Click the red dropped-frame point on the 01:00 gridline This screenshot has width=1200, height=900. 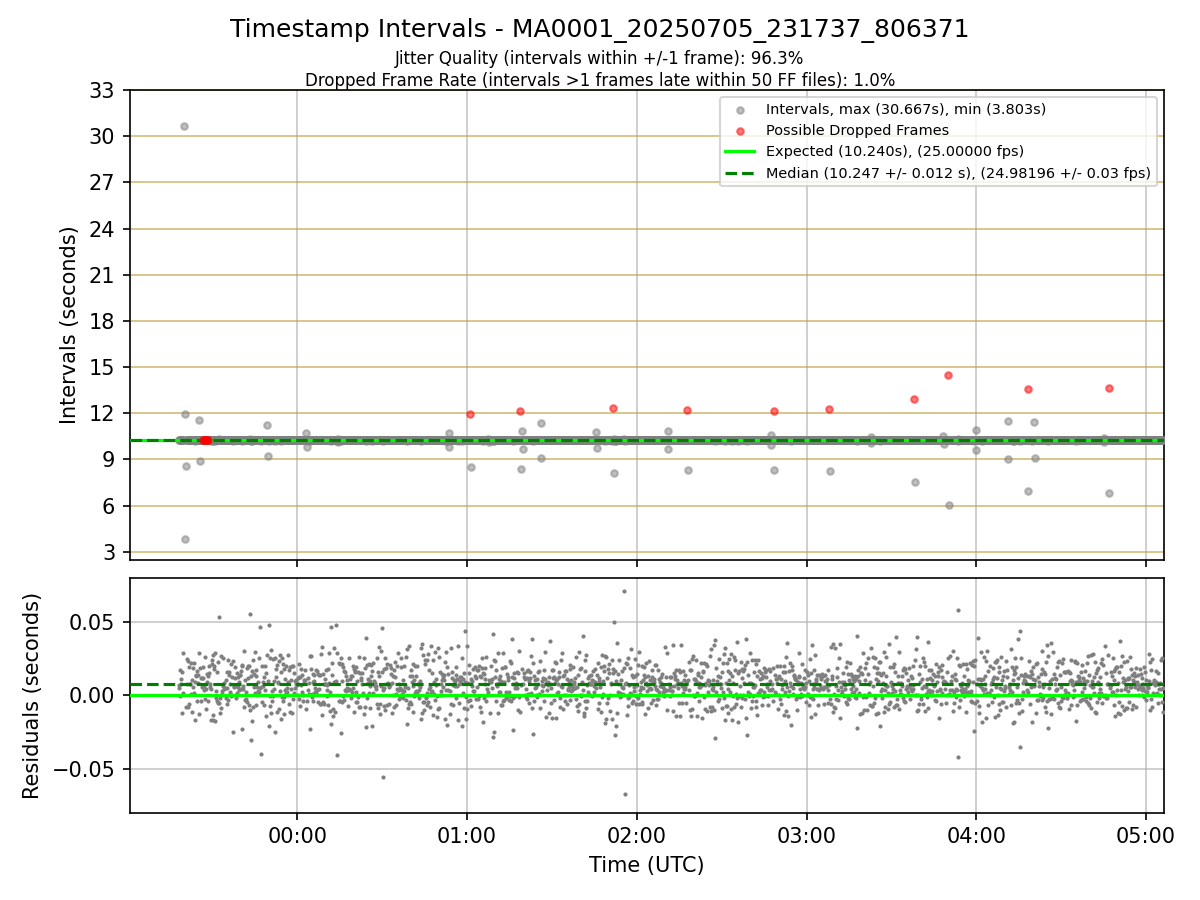click(x=470, y=414)
